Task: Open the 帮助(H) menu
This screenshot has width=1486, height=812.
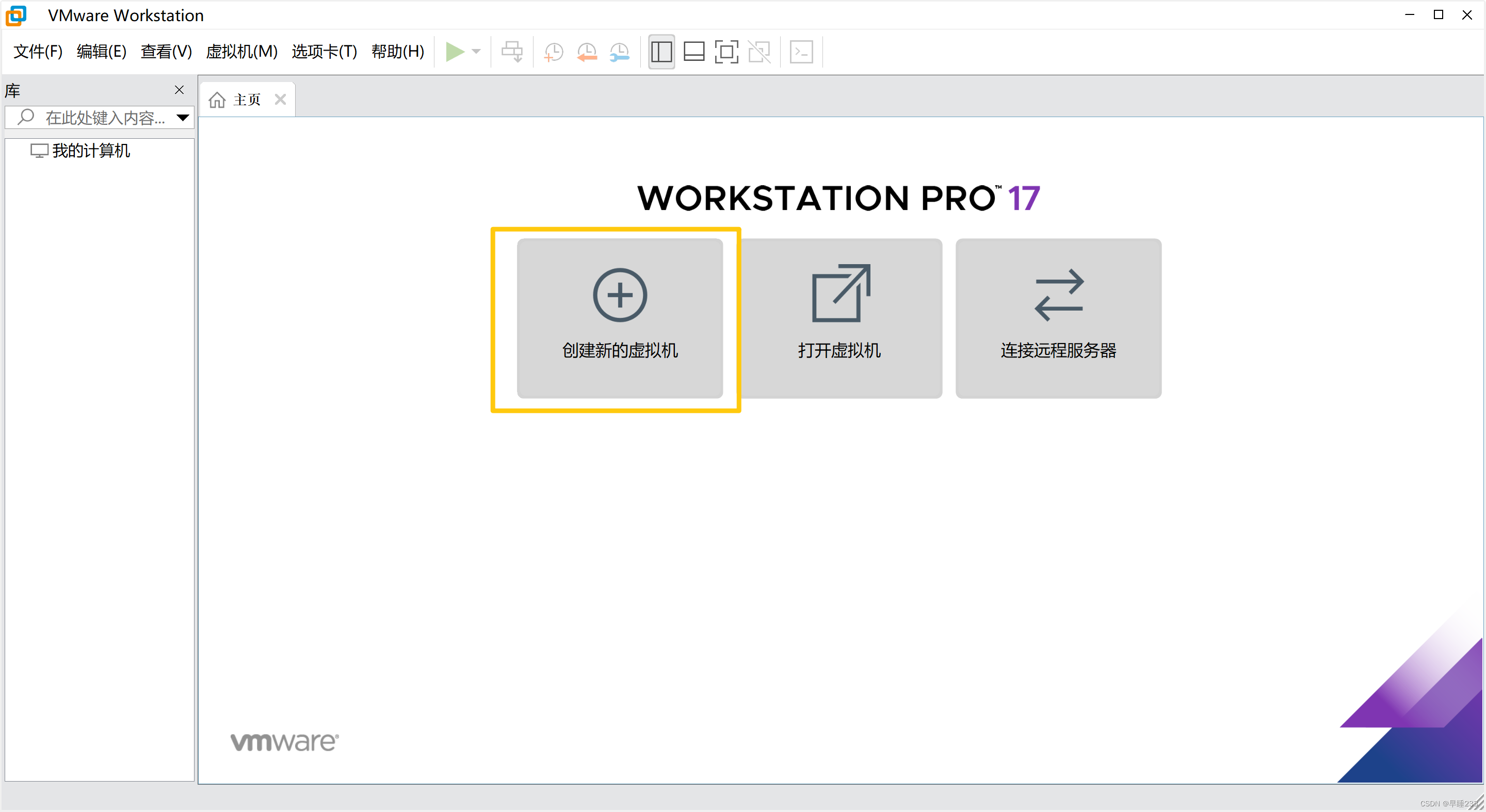Action: tap(397, 51)
